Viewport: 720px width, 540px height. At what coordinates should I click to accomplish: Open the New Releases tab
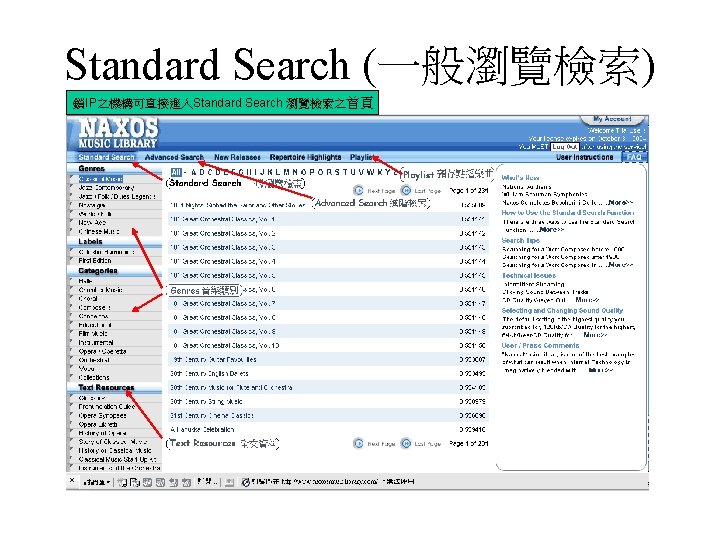click(x=237, y=157)
